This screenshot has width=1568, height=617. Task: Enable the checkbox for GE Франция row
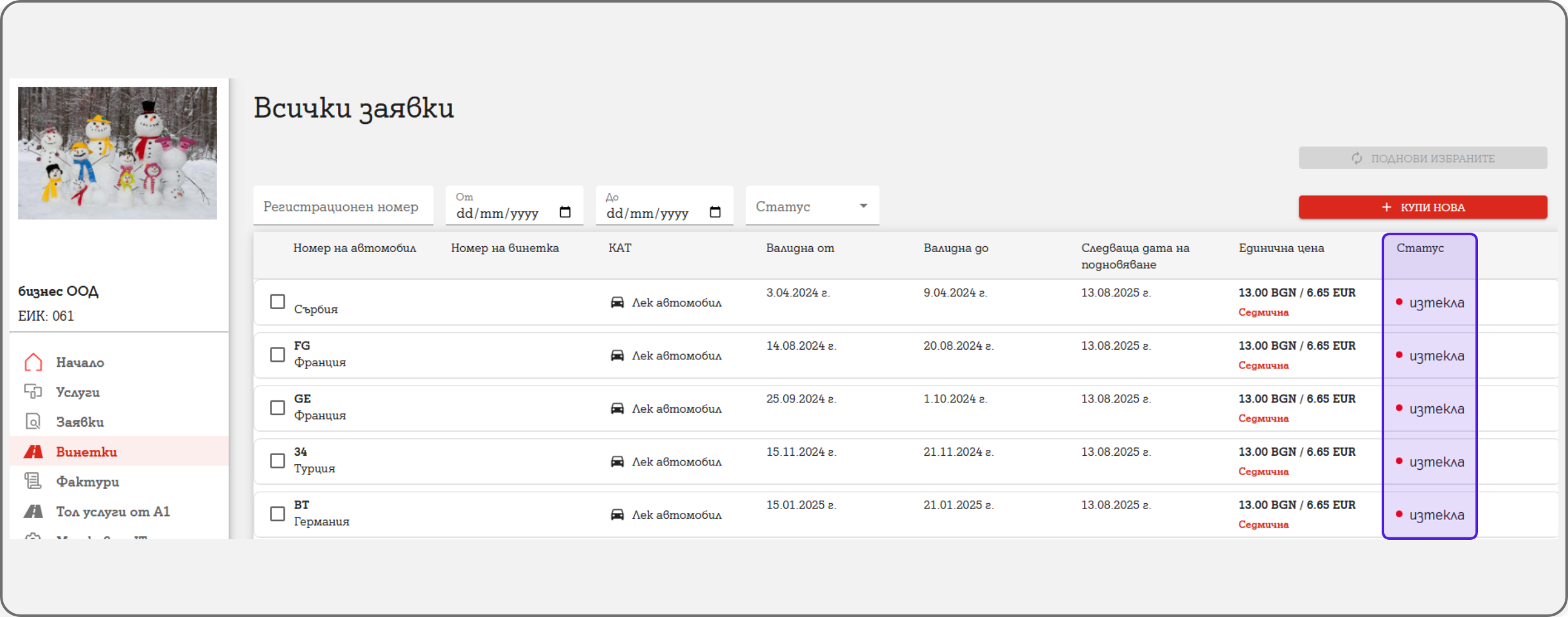point(278,407)
